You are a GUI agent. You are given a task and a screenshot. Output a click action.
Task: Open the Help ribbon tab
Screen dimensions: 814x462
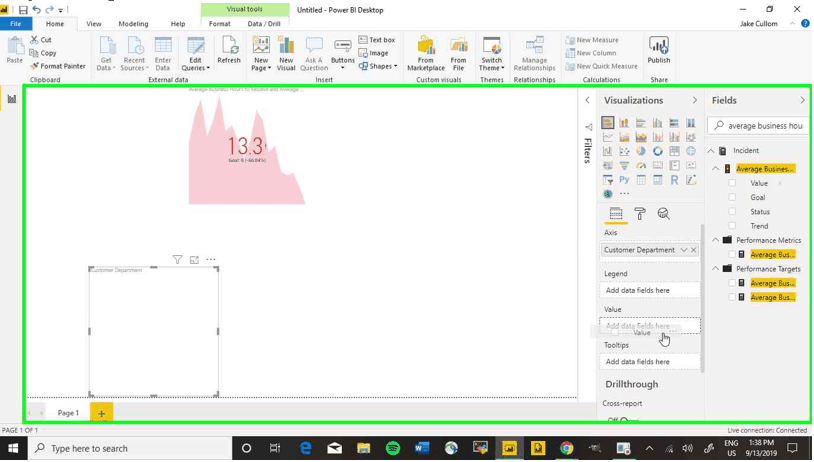click(178, 24)
